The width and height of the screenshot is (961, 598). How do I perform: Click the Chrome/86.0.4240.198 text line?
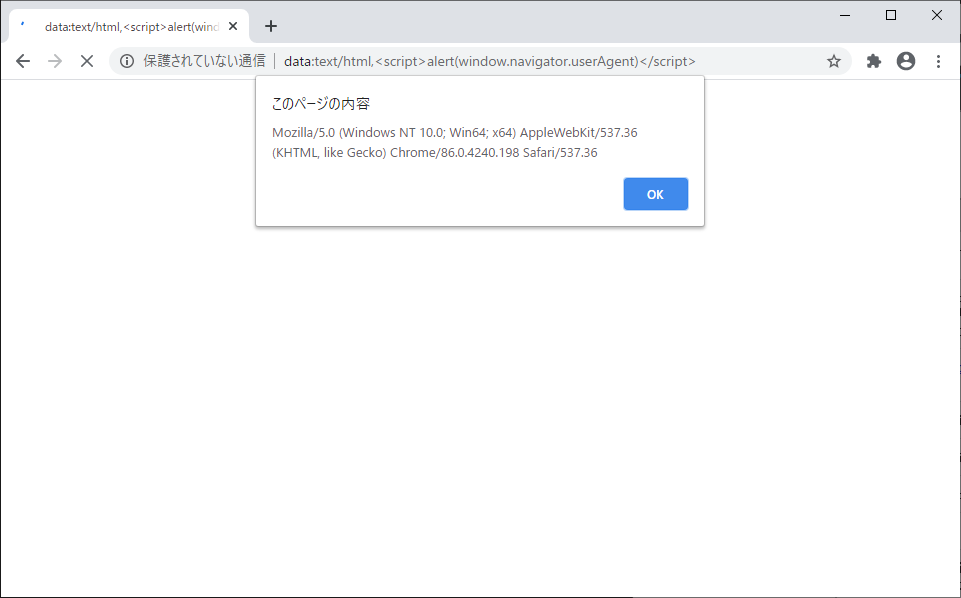tap(435, 153)
